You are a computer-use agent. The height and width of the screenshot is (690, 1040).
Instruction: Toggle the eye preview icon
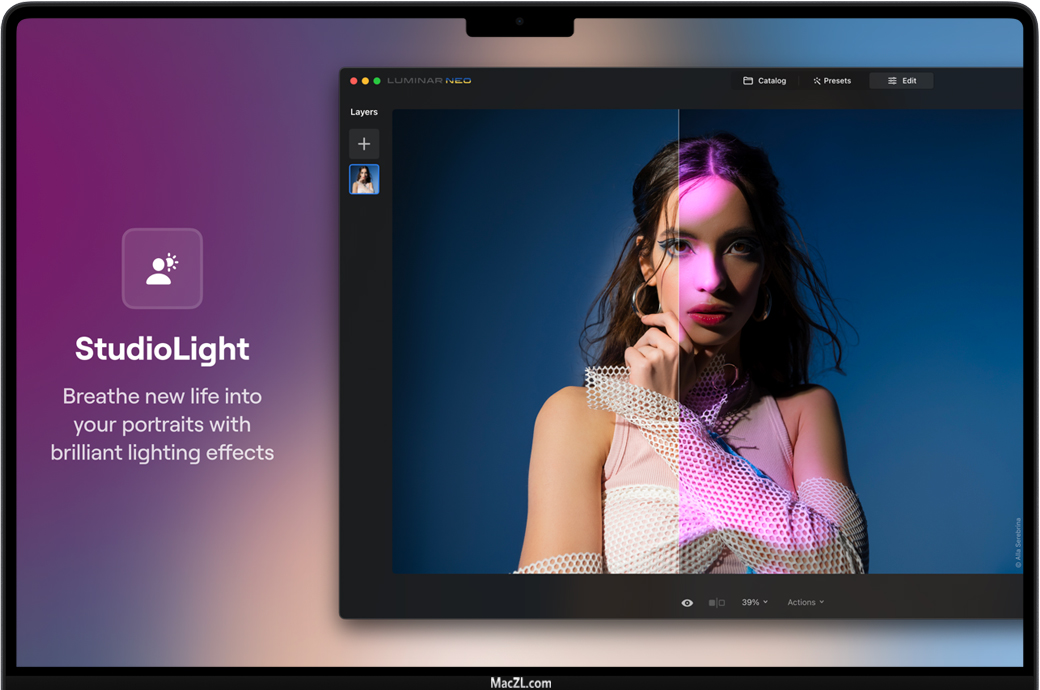(x=687, y=603)
